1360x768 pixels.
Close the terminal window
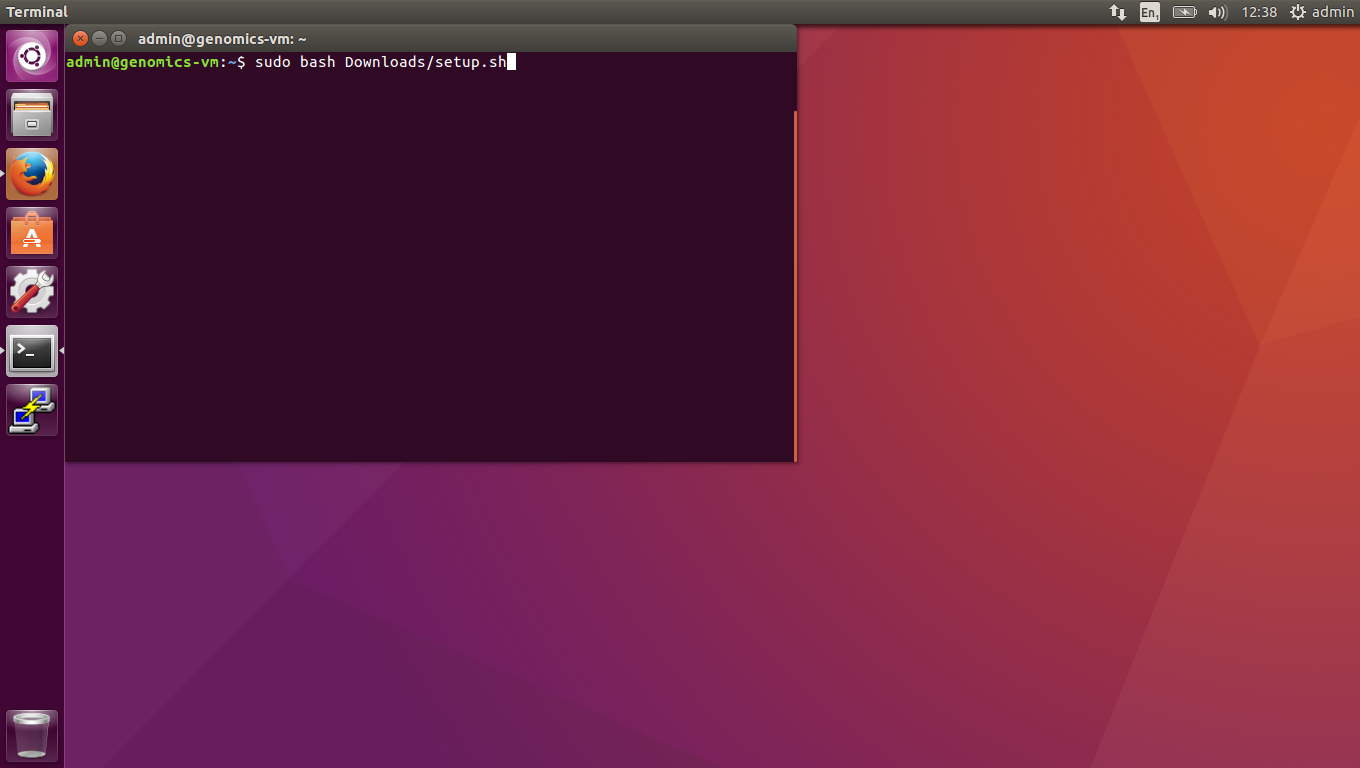81,39
